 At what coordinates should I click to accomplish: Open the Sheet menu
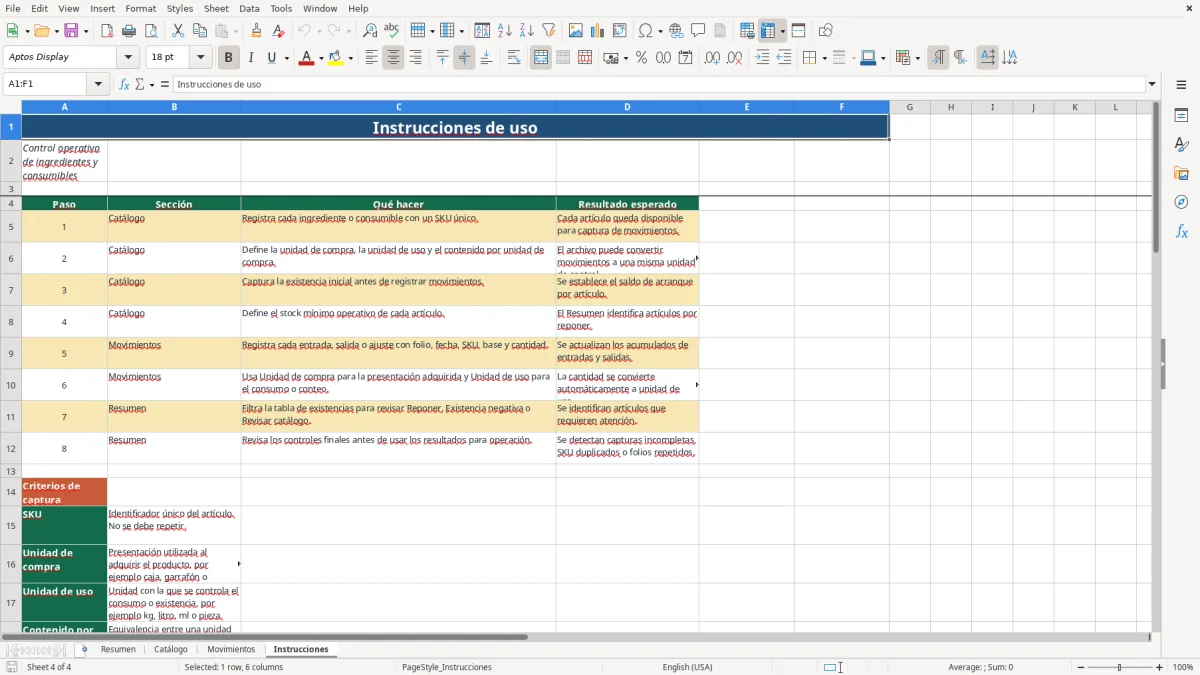click(216, 8)
